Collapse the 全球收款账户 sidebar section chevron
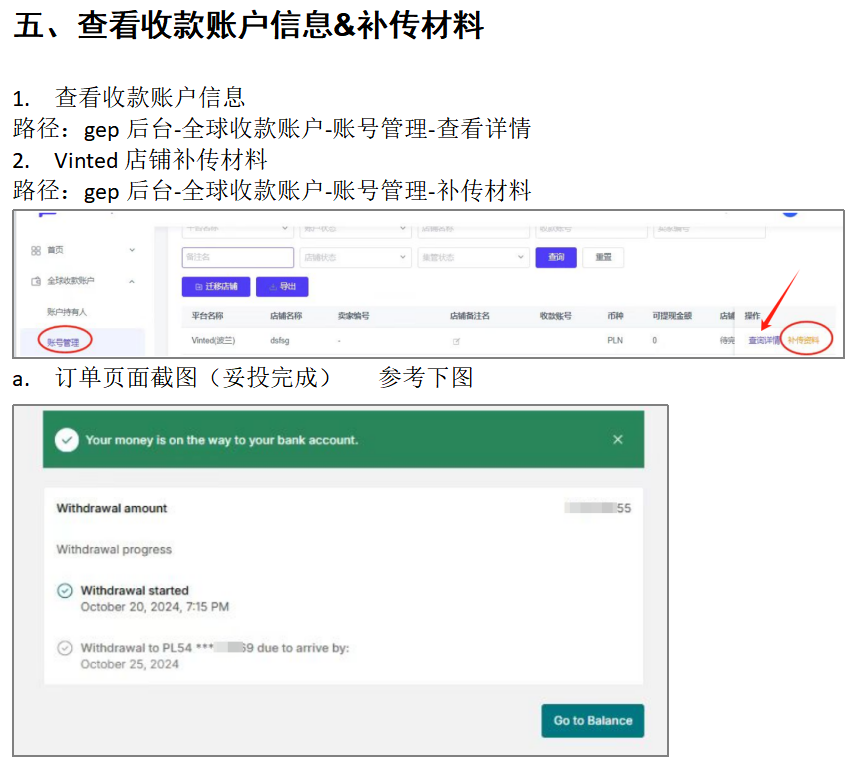The image size is (855, 765). click(x=132, y=281)
